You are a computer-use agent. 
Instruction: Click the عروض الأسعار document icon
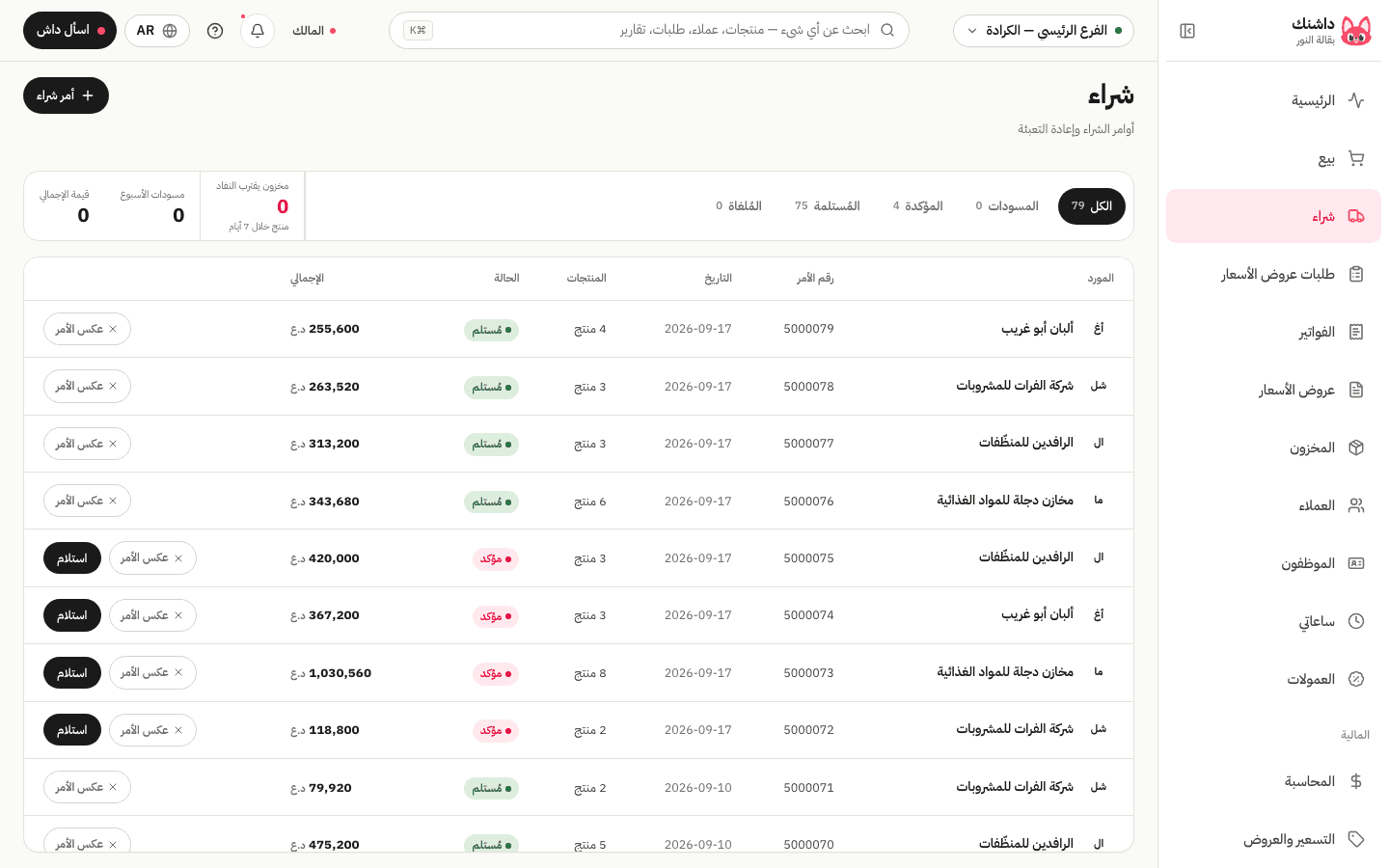tap(1356, 390)
